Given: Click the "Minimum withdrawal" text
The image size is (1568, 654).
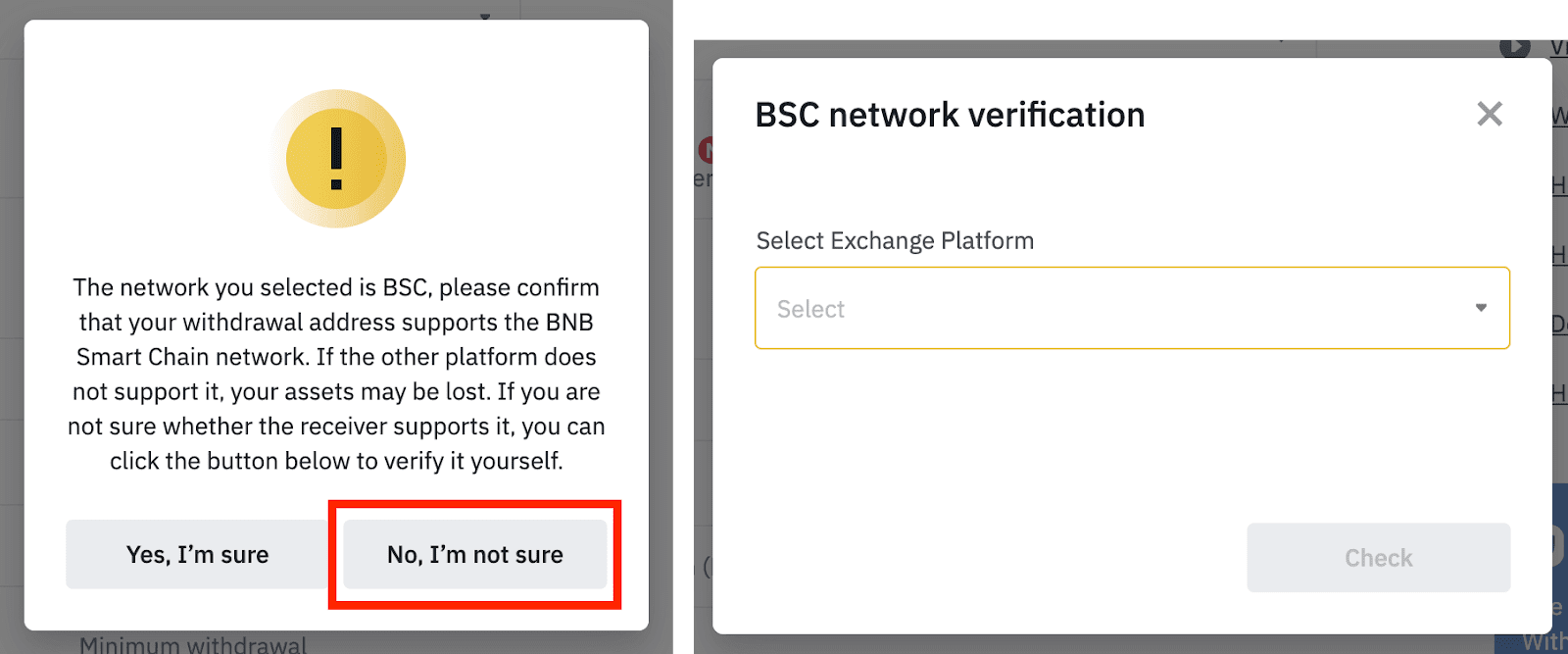Looking at the screenshot, I should tap(193, 644).
